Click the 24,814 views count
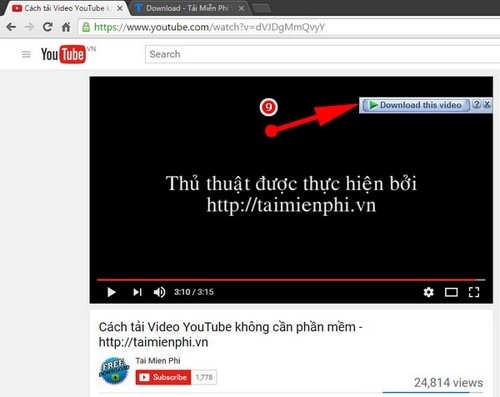 pyautogui.click(x=449, y=383)
